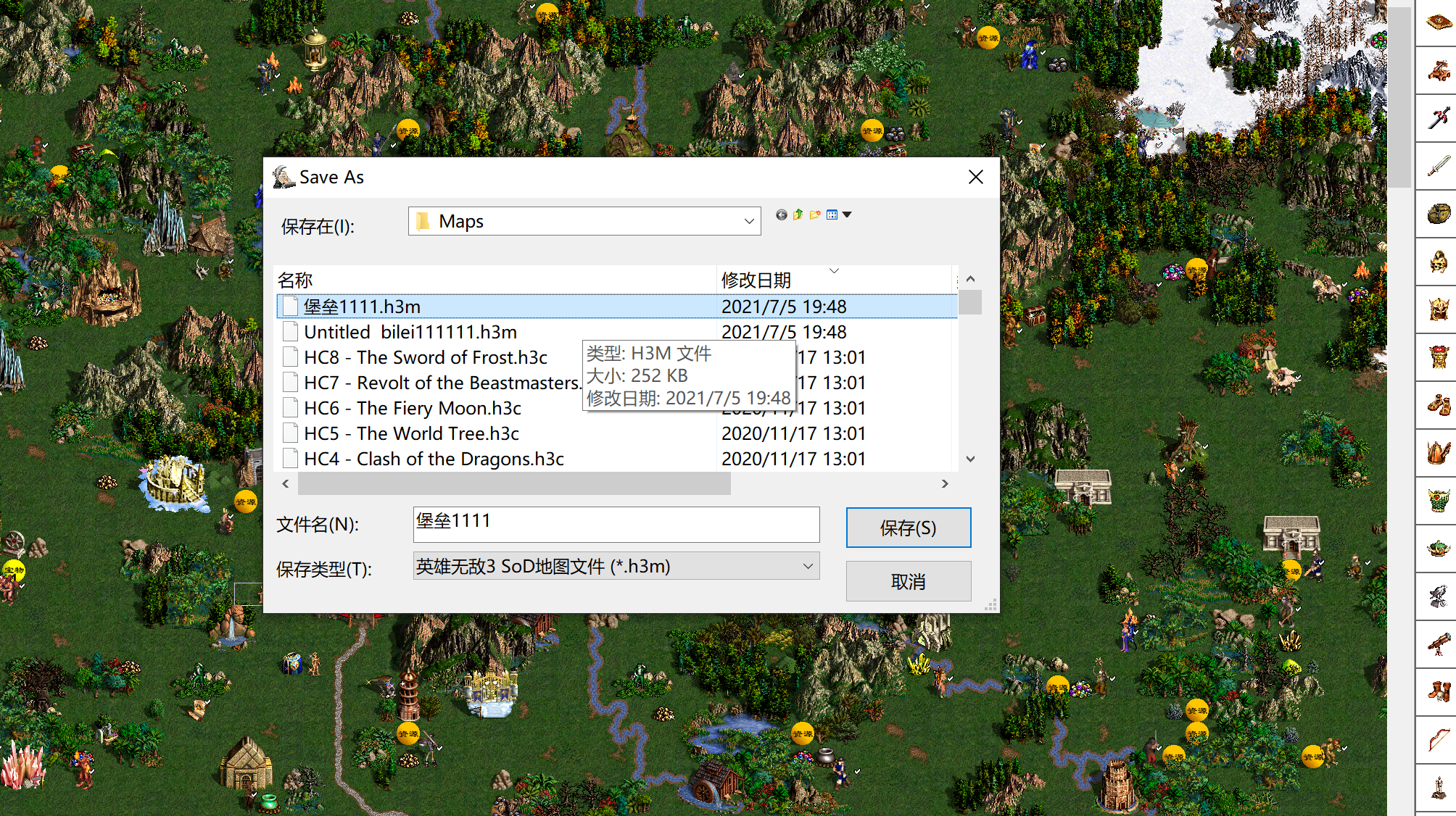Choose the bow artifact in palette
This screenshot has height=816, width=1456.
[x=1439, y=740]
